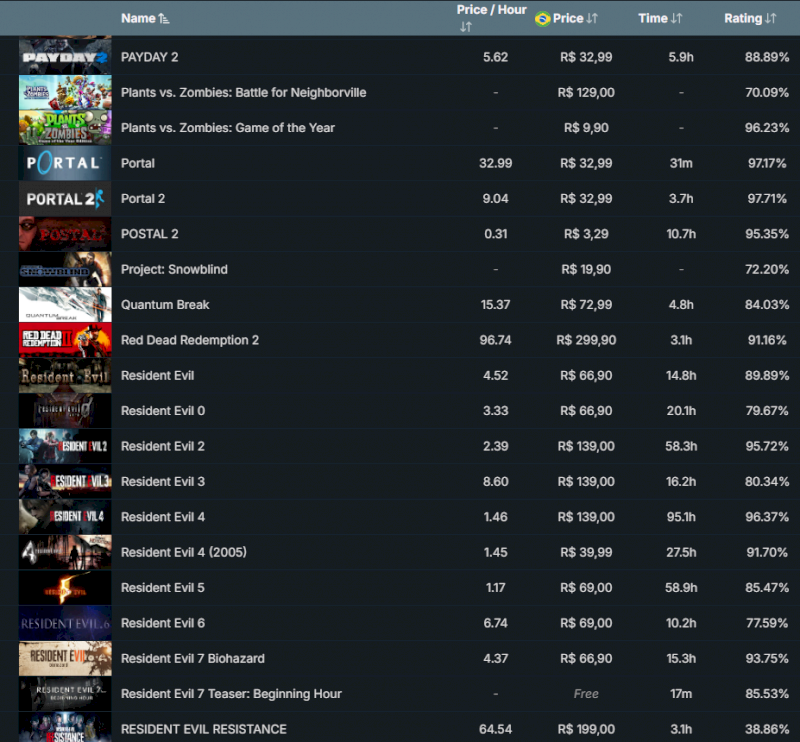Open Battle for Neighborville thumbnail

tap(65, 92)
